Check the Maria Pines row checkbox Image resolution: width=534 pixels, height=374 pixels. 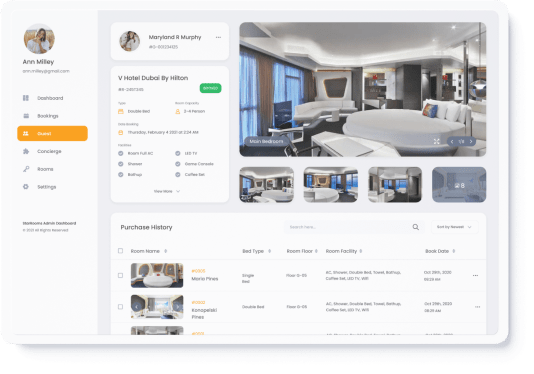tap(120, 275)
